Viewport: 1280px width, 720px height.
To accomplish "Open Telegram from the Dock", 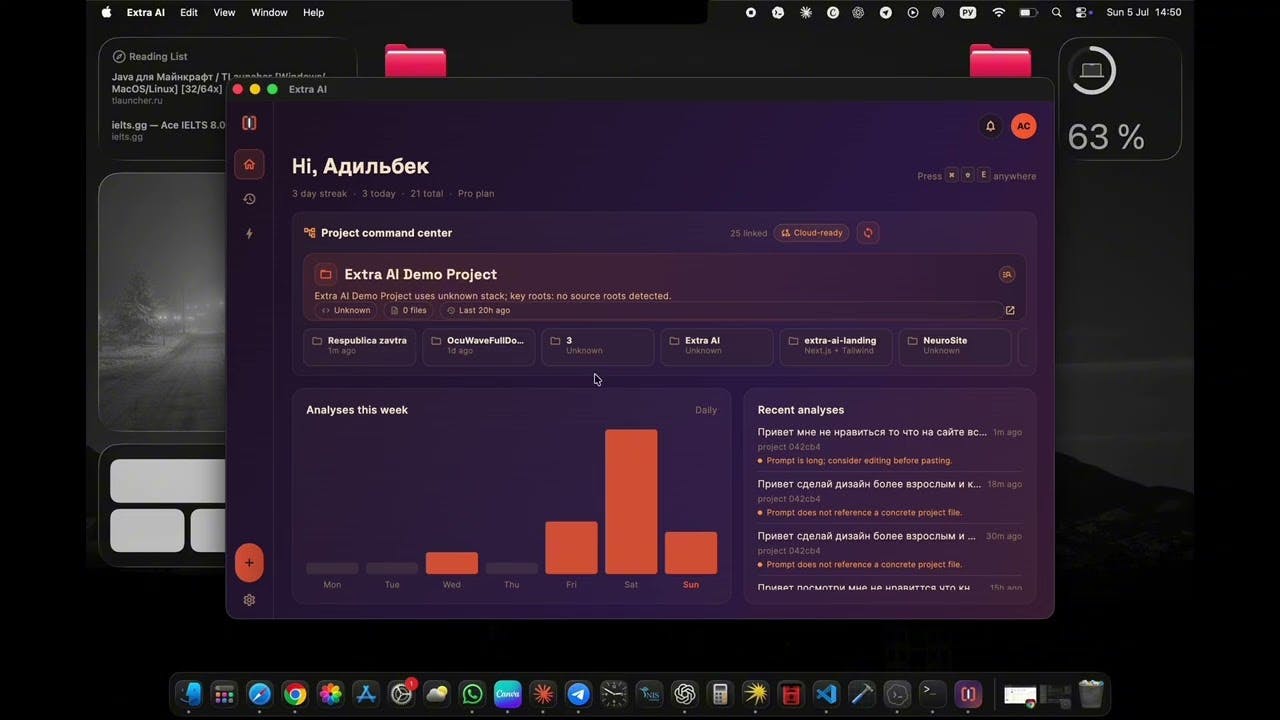I will tap(578, 694).
